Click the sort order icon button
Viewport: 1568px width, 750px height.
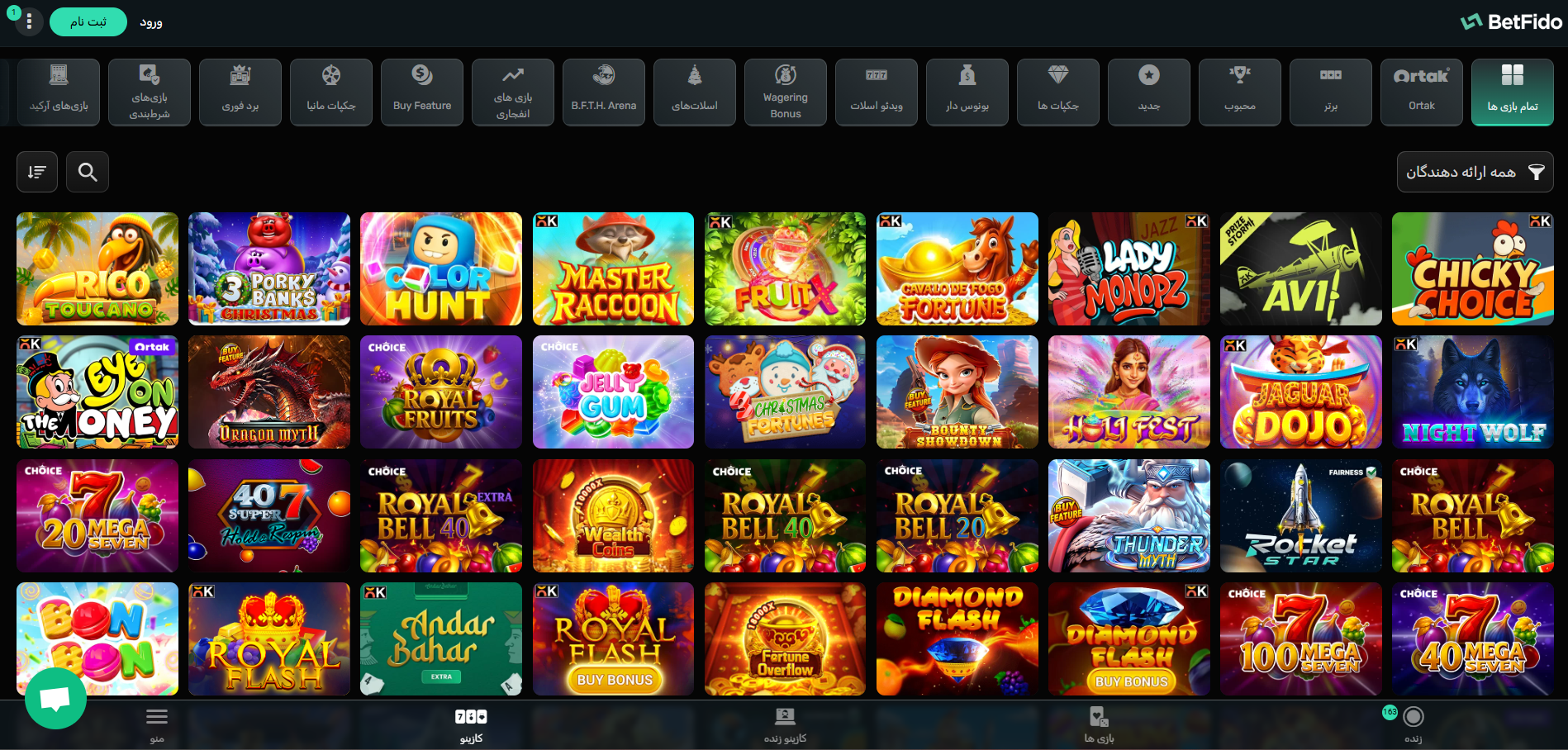click(x=37, y=172)
